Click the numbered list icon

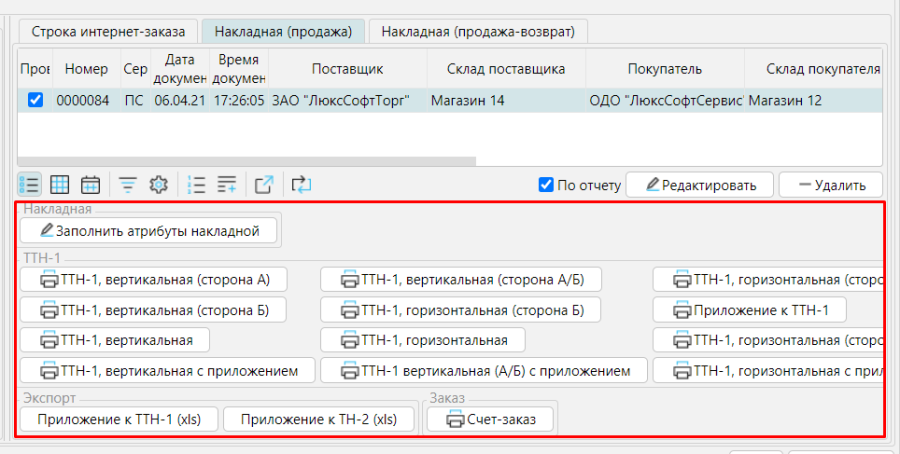197,184
